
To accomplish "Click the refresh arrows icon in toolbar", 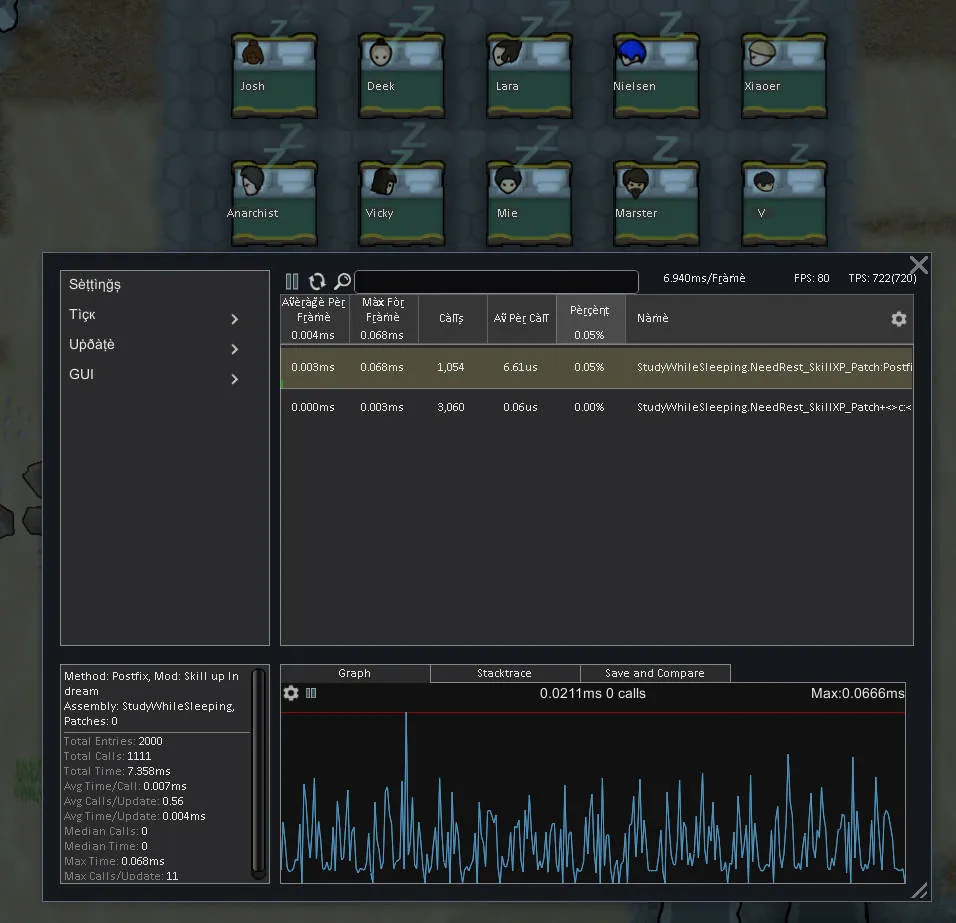I will (x=317, y=282).
